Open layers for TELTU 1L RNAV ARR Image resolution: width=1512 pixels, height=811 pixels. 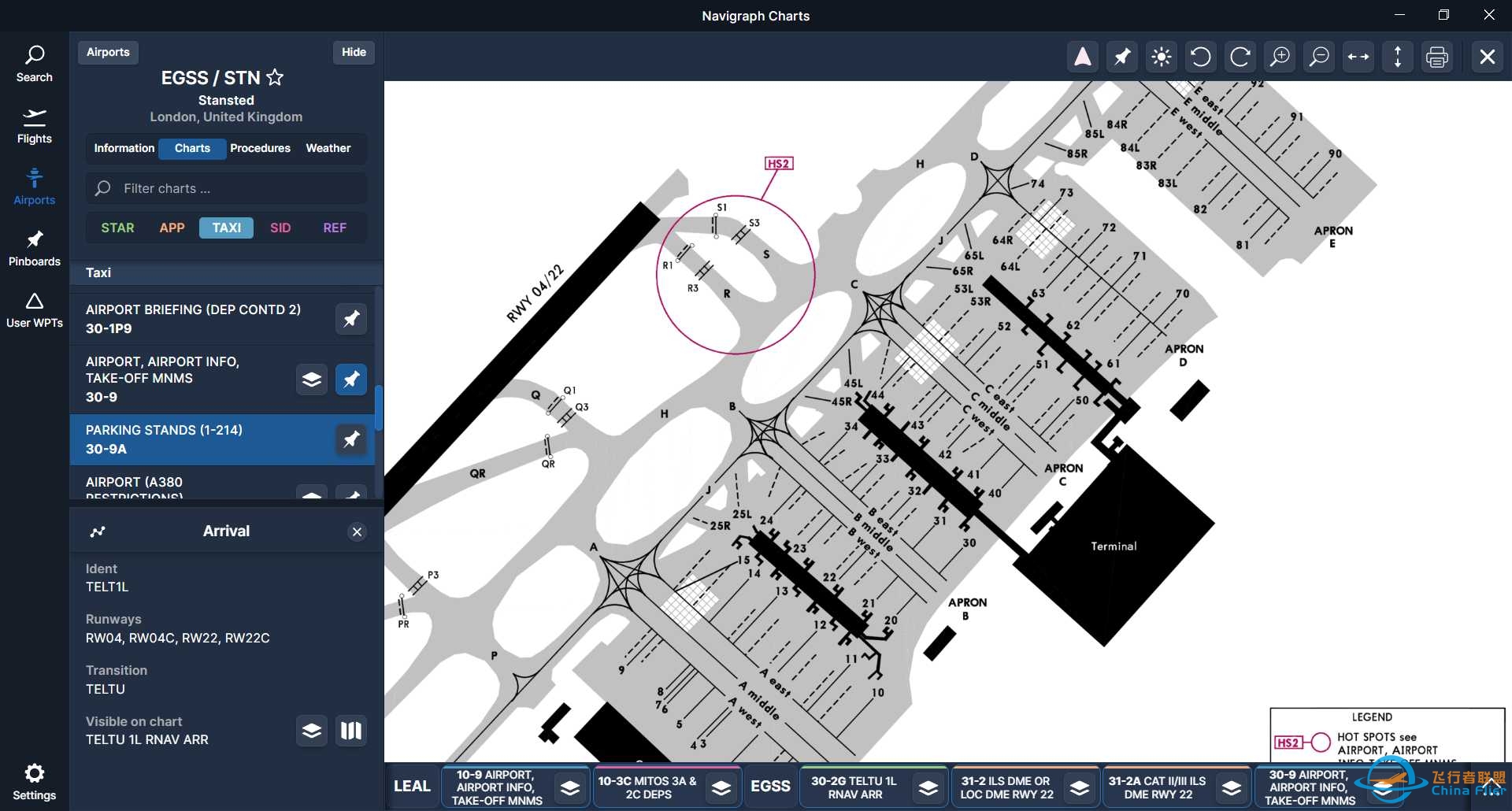[x=312, y=731]
